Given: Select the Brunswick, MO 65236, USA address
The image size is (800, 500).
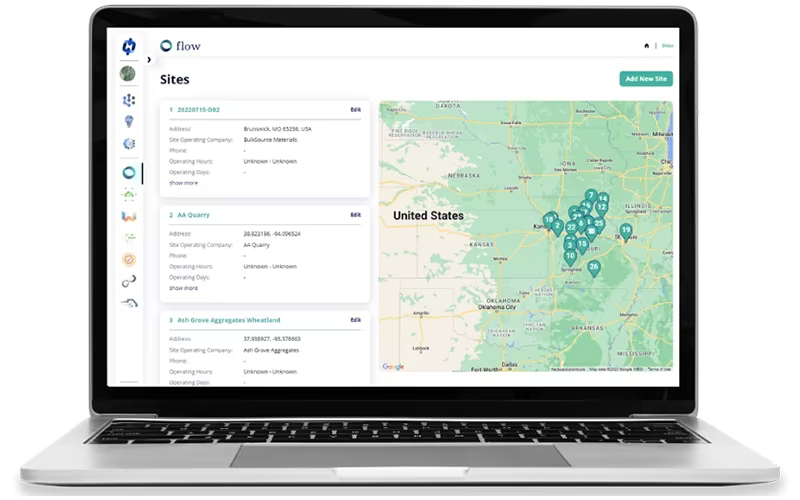Looking at the screenshot, I should pyautogui.click(x=278, y=129).
